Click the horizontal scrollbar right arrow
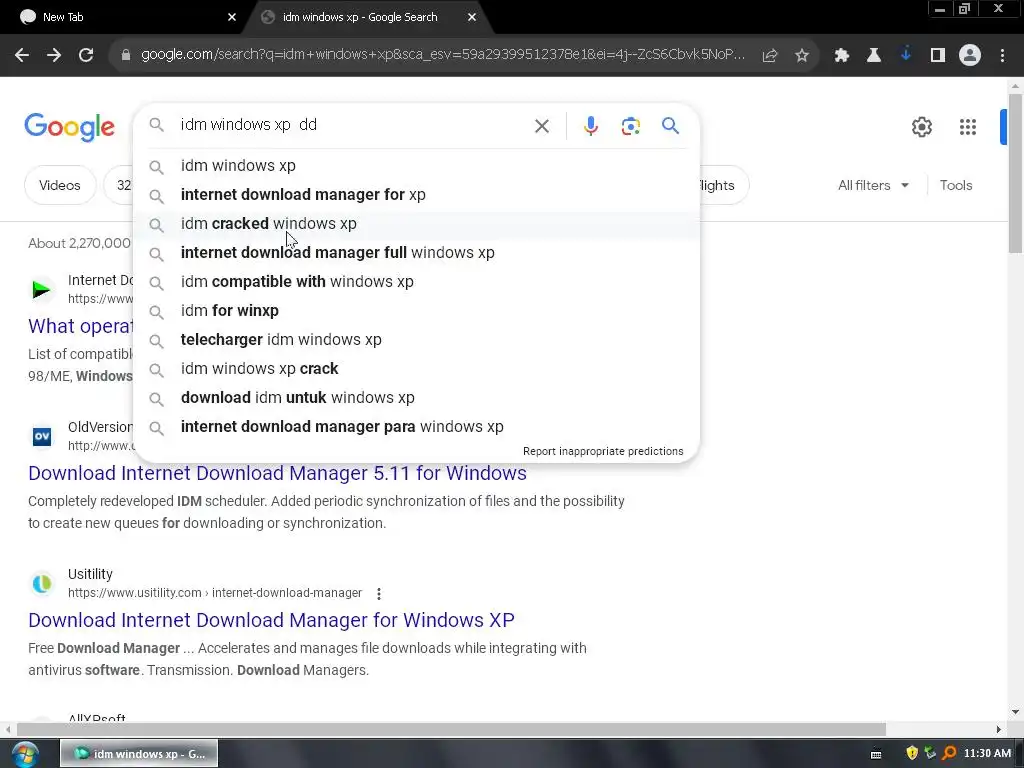The height and width of the screenshot is (768, 1024). 999,729
